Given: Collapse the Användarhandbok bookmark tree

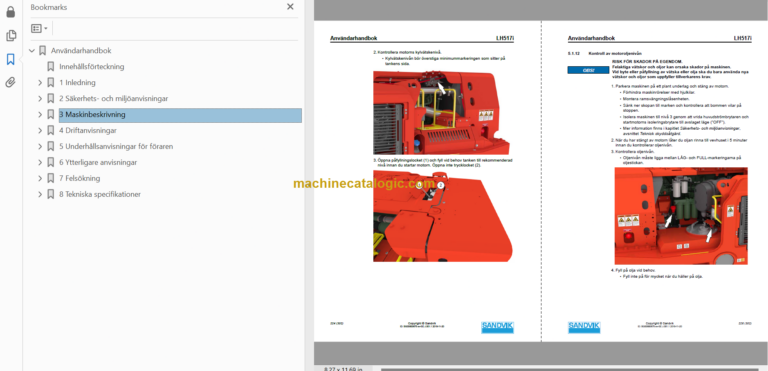Looking at the screenshot, I should (32, 50).
